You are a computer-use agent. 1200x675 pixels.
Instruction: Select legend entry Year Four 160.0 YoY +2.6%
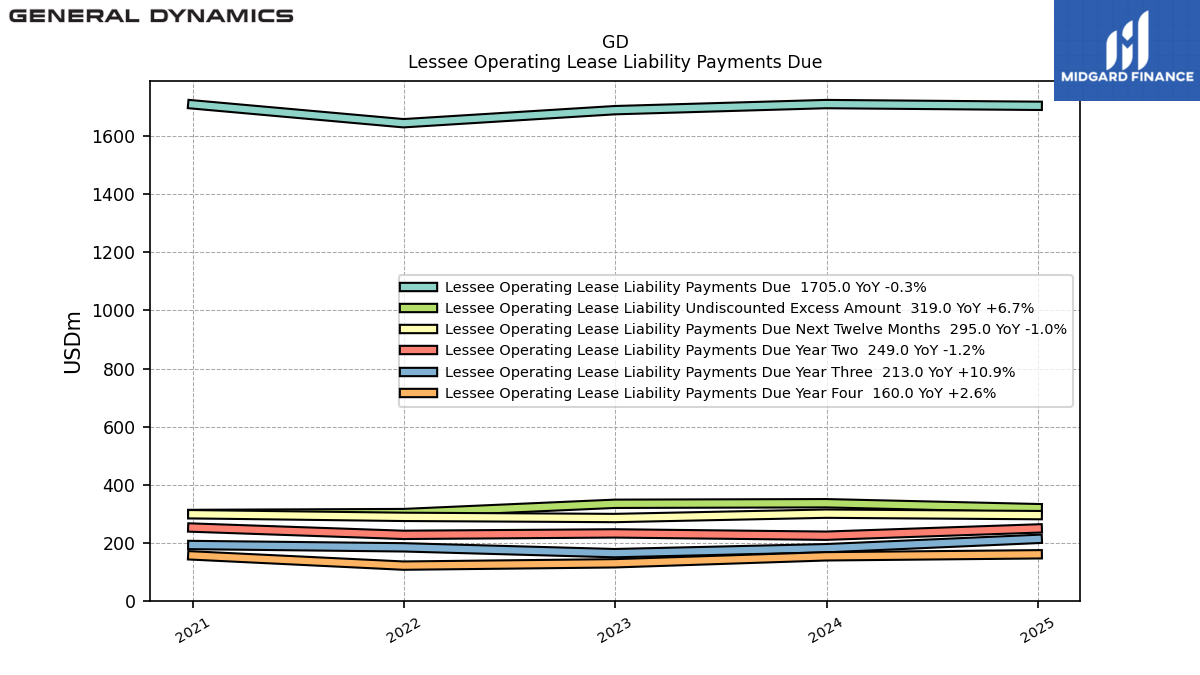click(x=721, y=393)
